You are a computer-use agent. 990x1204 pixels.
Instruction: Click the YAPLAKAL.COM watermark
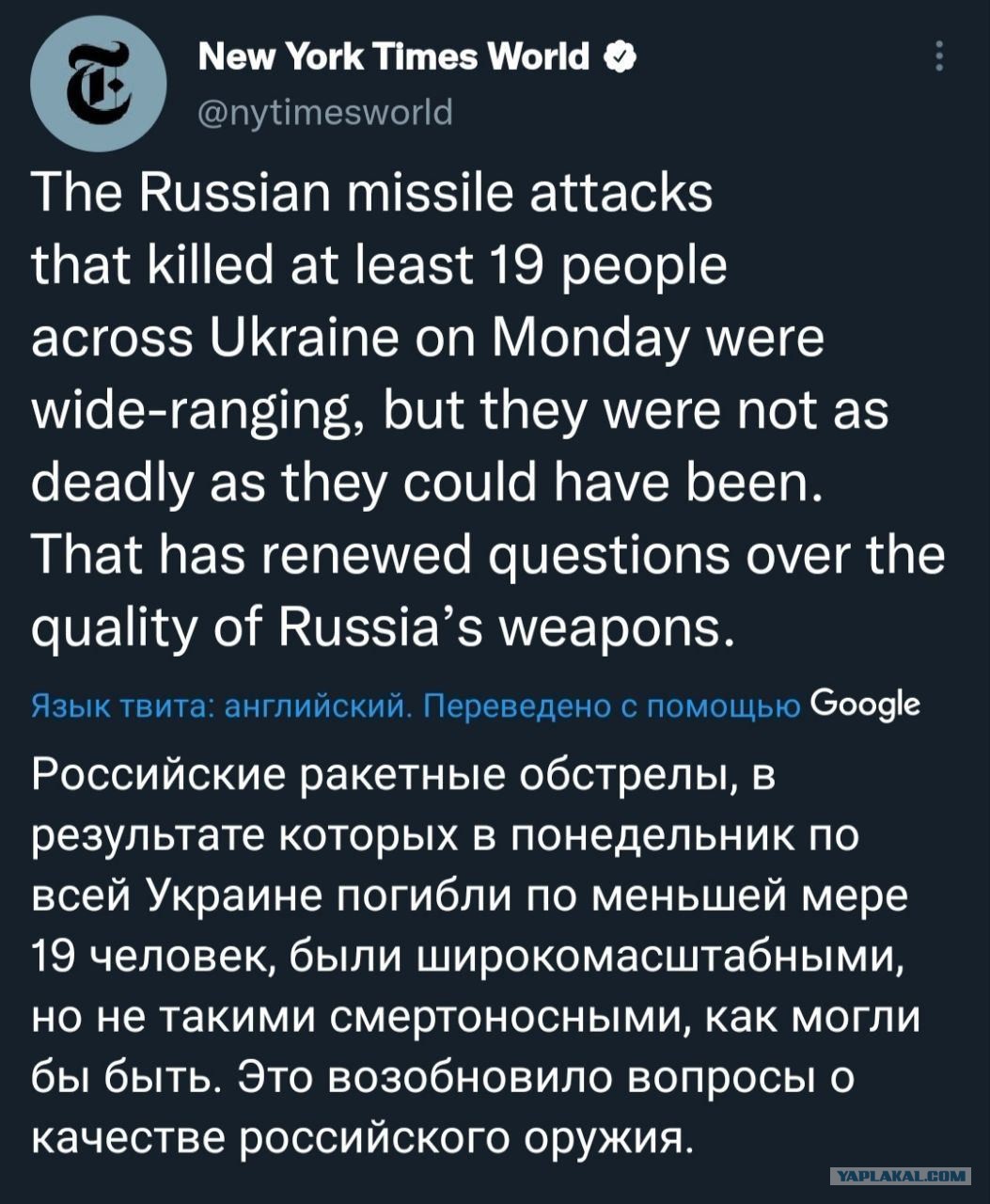click(901, 1174)
